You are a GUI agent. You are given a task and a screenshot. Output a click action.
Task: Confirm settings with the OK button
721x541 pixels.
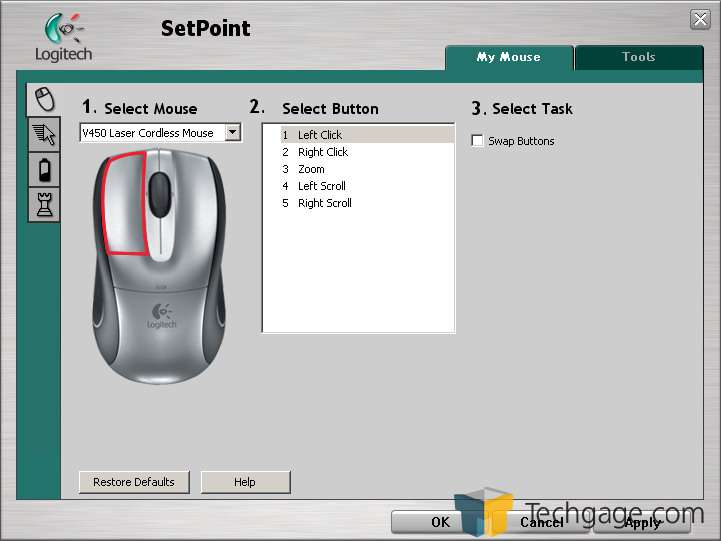[x=440, y=522]
